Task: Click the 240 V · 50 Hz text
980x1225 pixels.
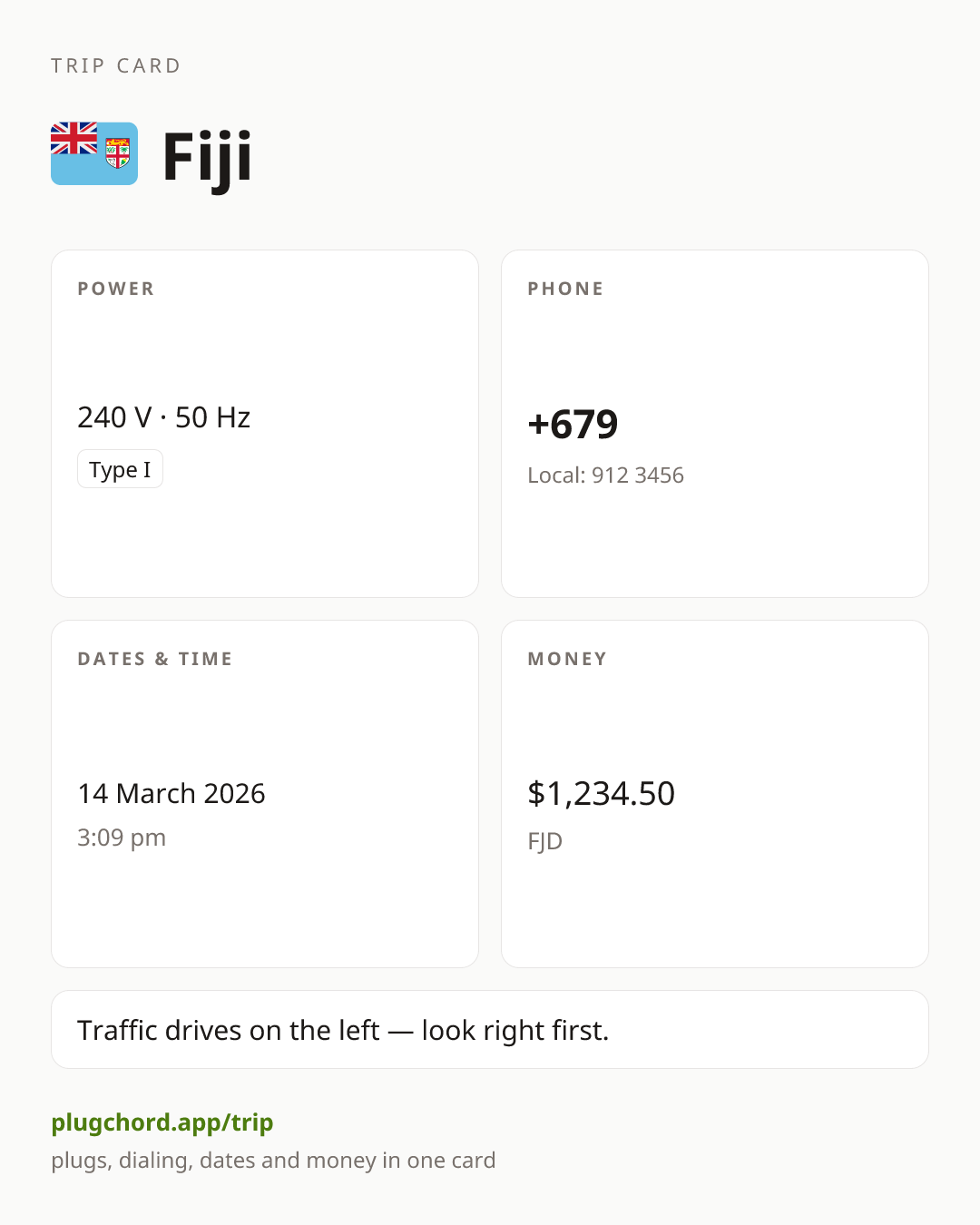Action: click(164, 417)
